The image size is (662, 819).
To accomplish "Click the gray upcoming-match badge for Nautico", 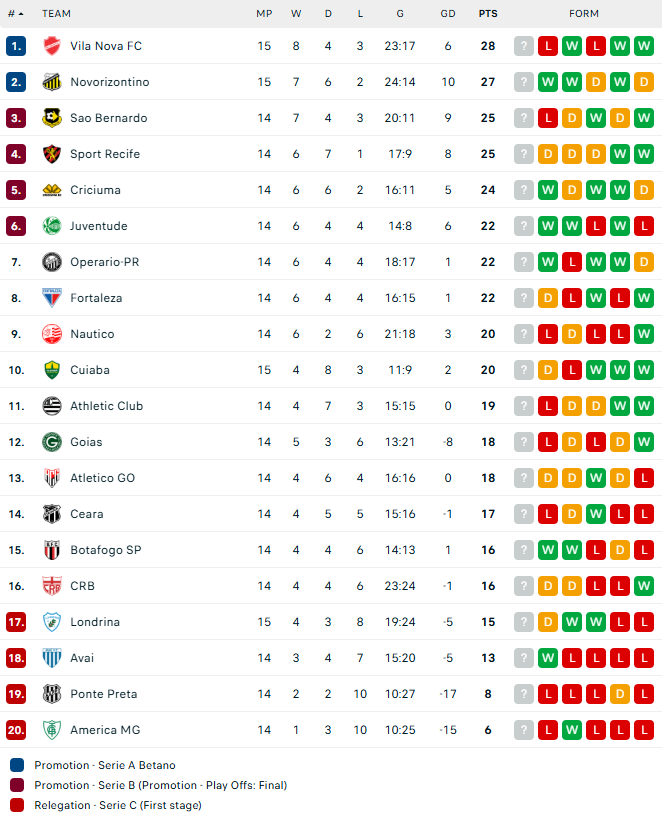I will click(x=524, y=334).
